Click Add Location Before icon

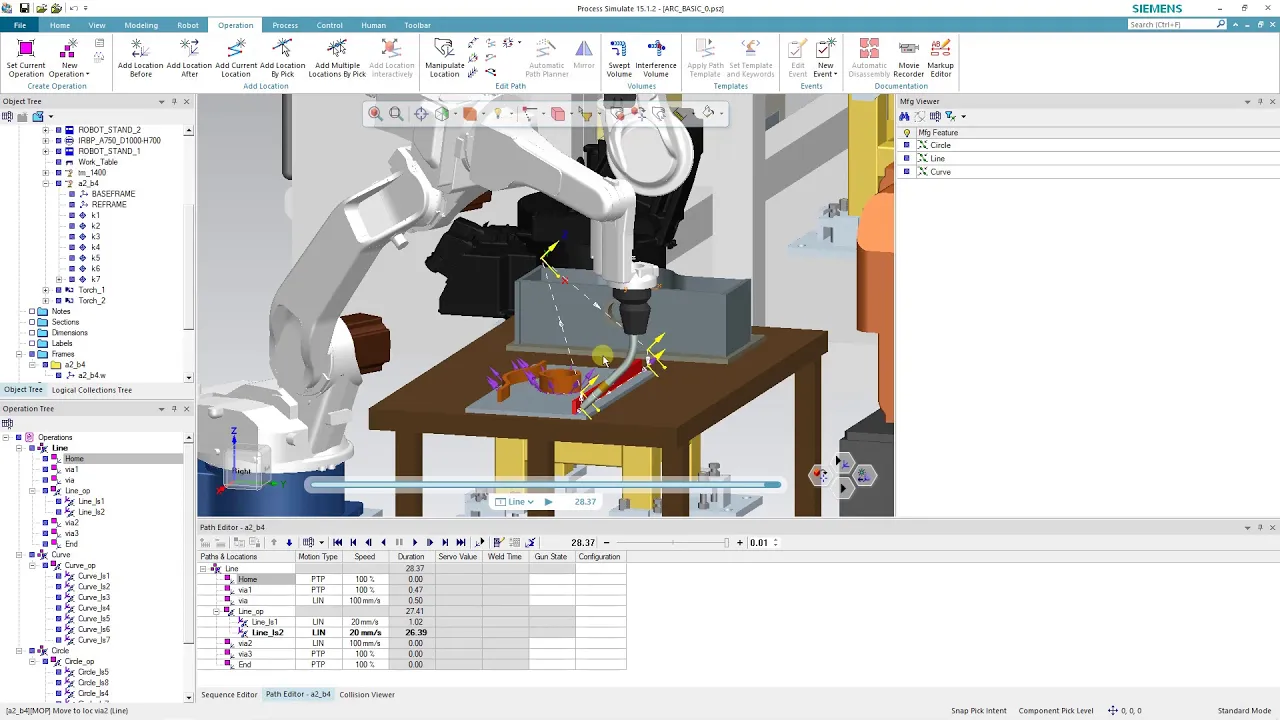pyautogui.click(x=140, y=49)
